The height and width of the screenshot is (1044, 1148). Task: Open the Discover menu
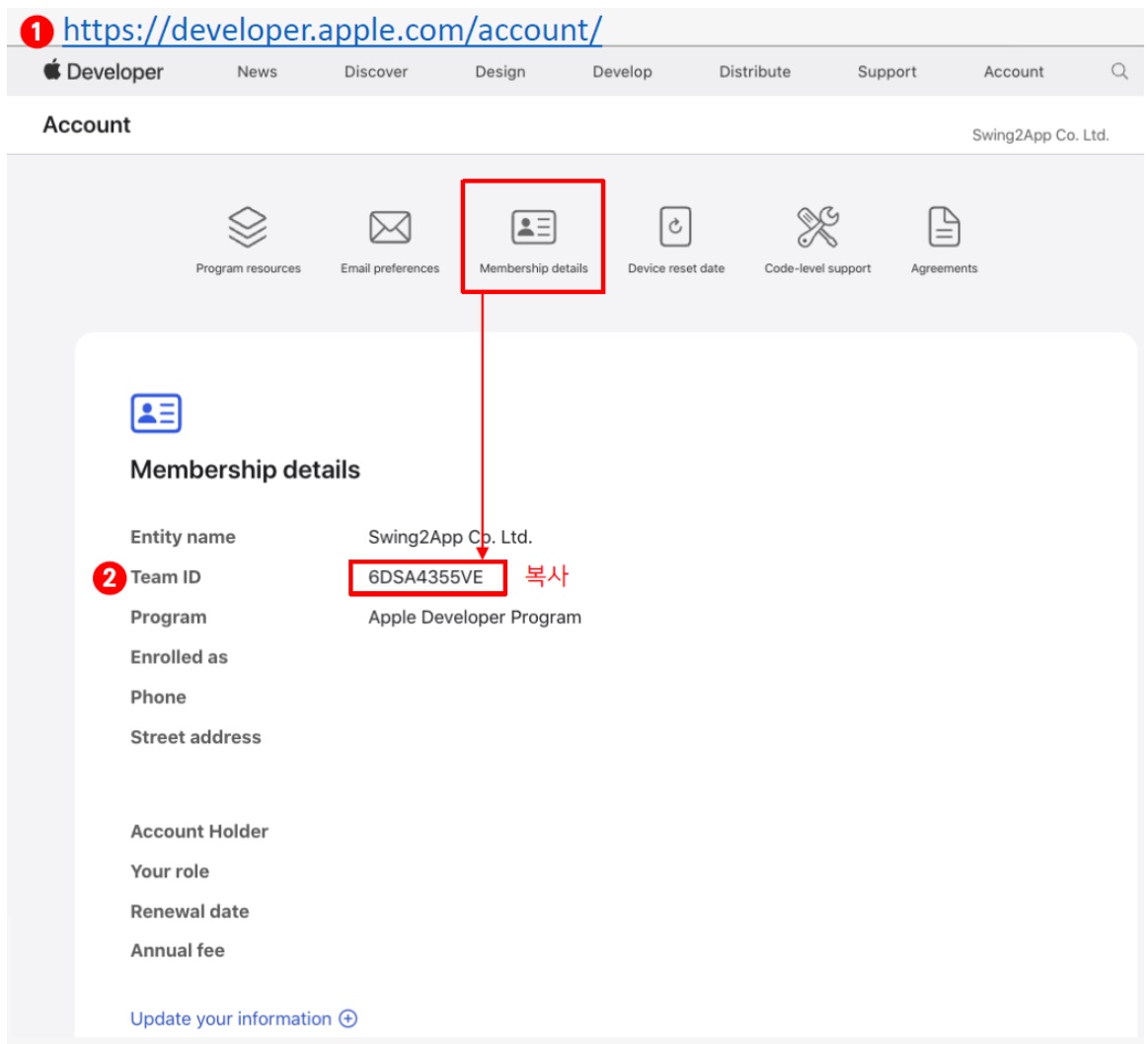tap(375, 72)
